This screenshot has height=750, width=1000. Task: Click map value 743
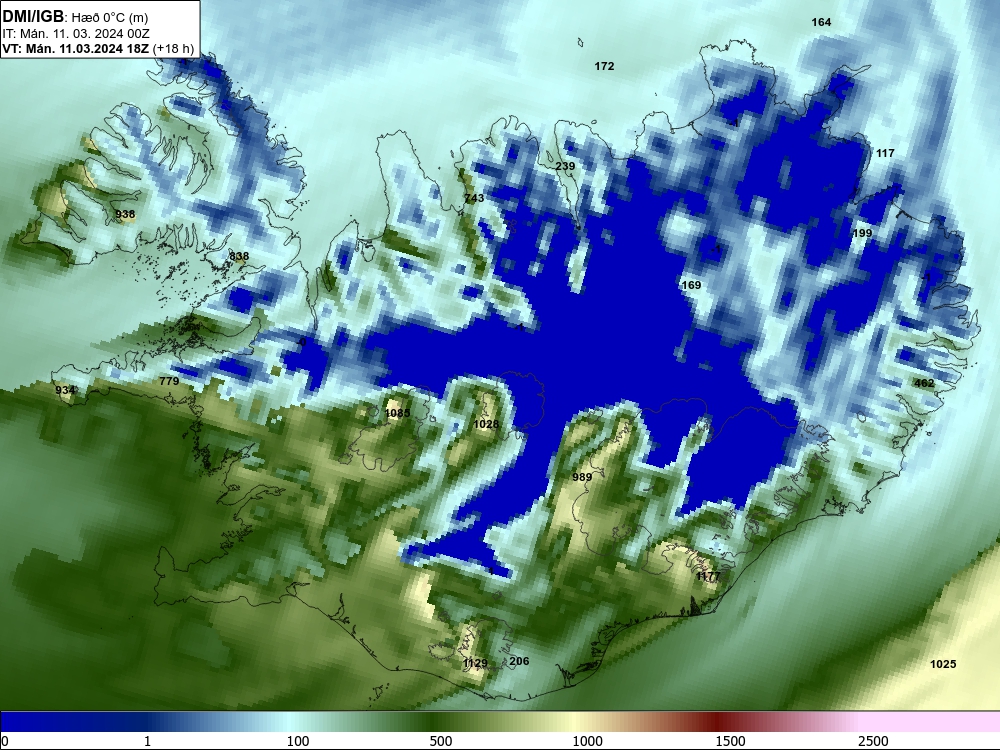click(x=474, y=198)
